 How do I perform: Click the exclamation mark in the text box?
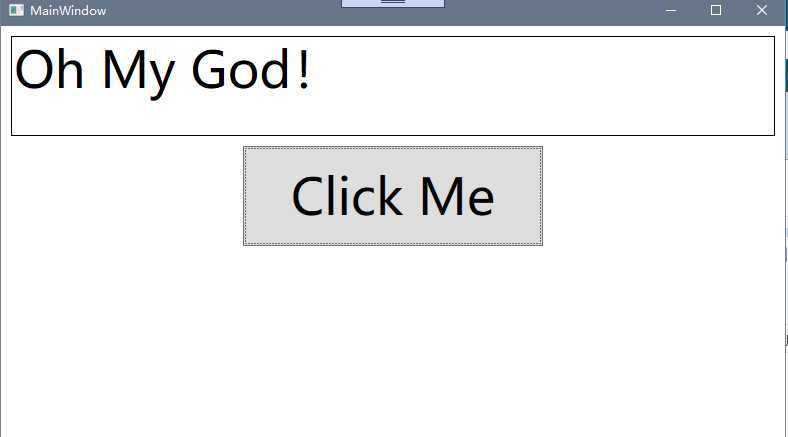click(304, 69)
